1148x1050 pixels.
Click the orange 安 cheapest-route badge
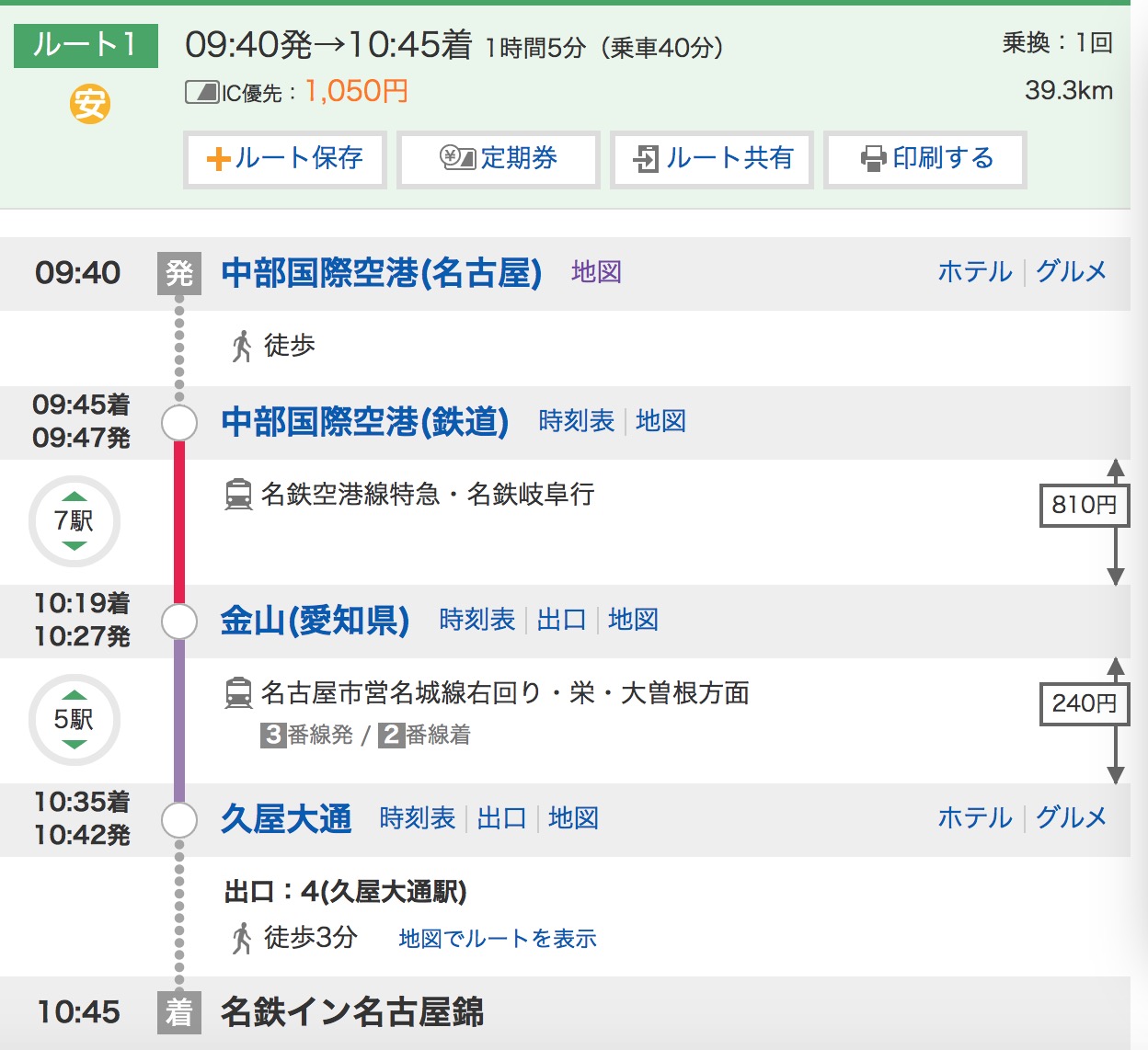[90, 103]
